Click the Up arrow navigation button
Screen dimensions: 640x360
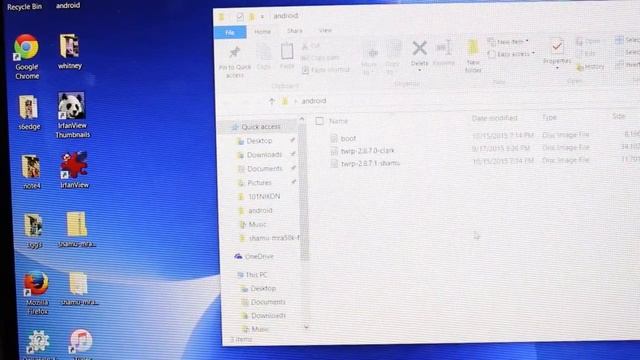(272, 101)
